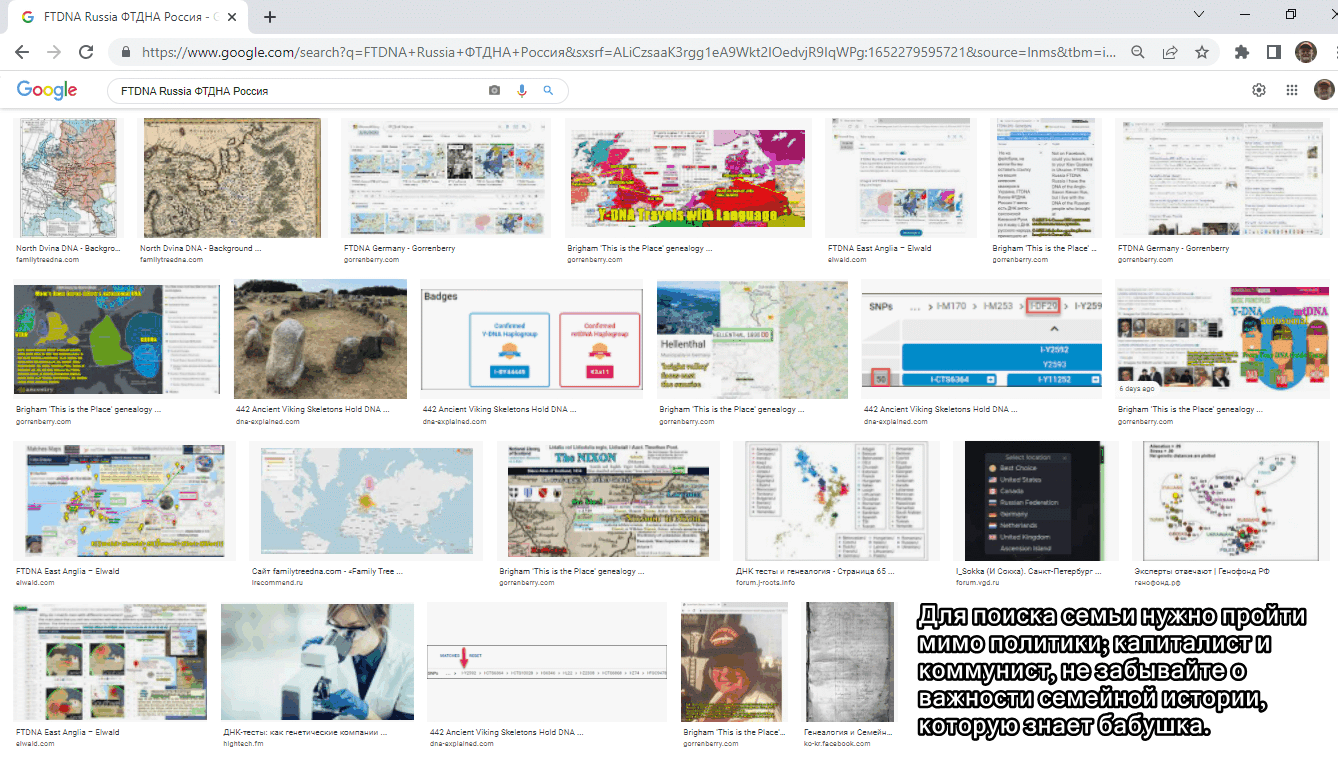
Task: View site security lock info
Action: coord(126,52)
